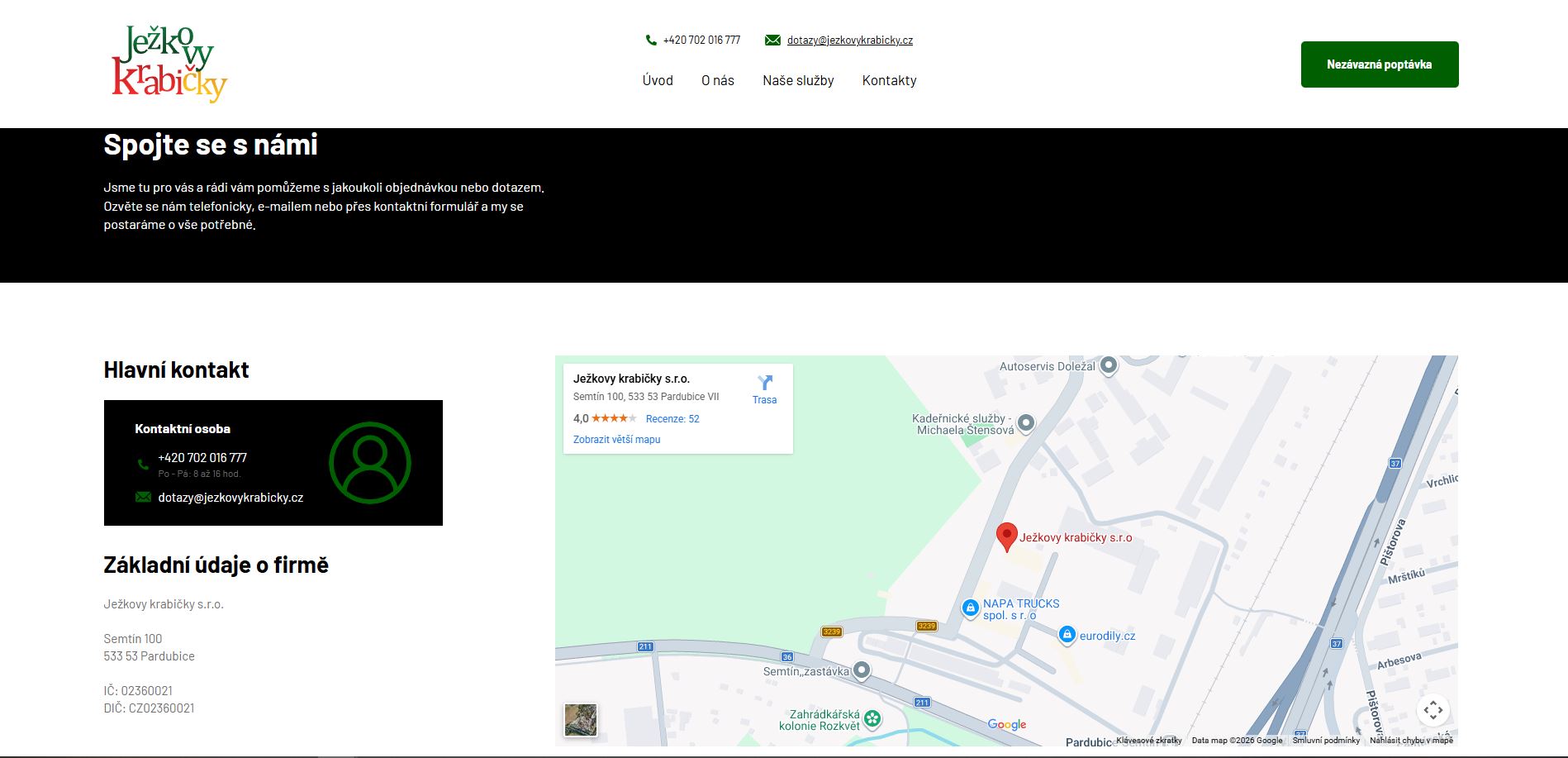Click header email dotazy@jezkovykrabicky.cz link
This screenshot has width=1568, height=758.
click(850, 40)
